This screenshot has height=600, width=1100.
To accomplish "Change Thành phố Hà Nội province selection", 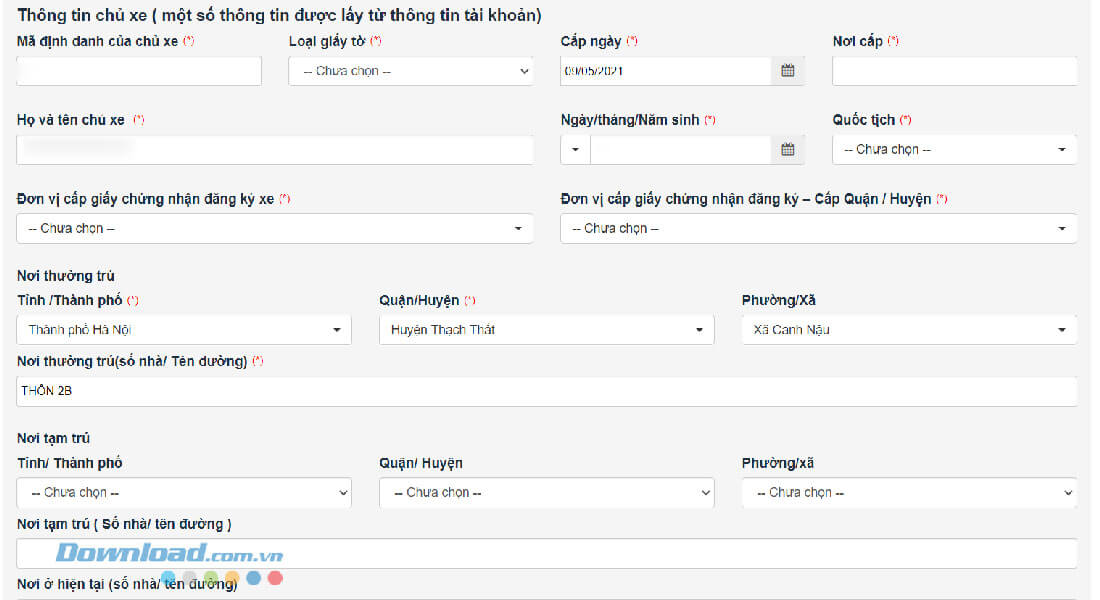I will [x=184, y=330].
